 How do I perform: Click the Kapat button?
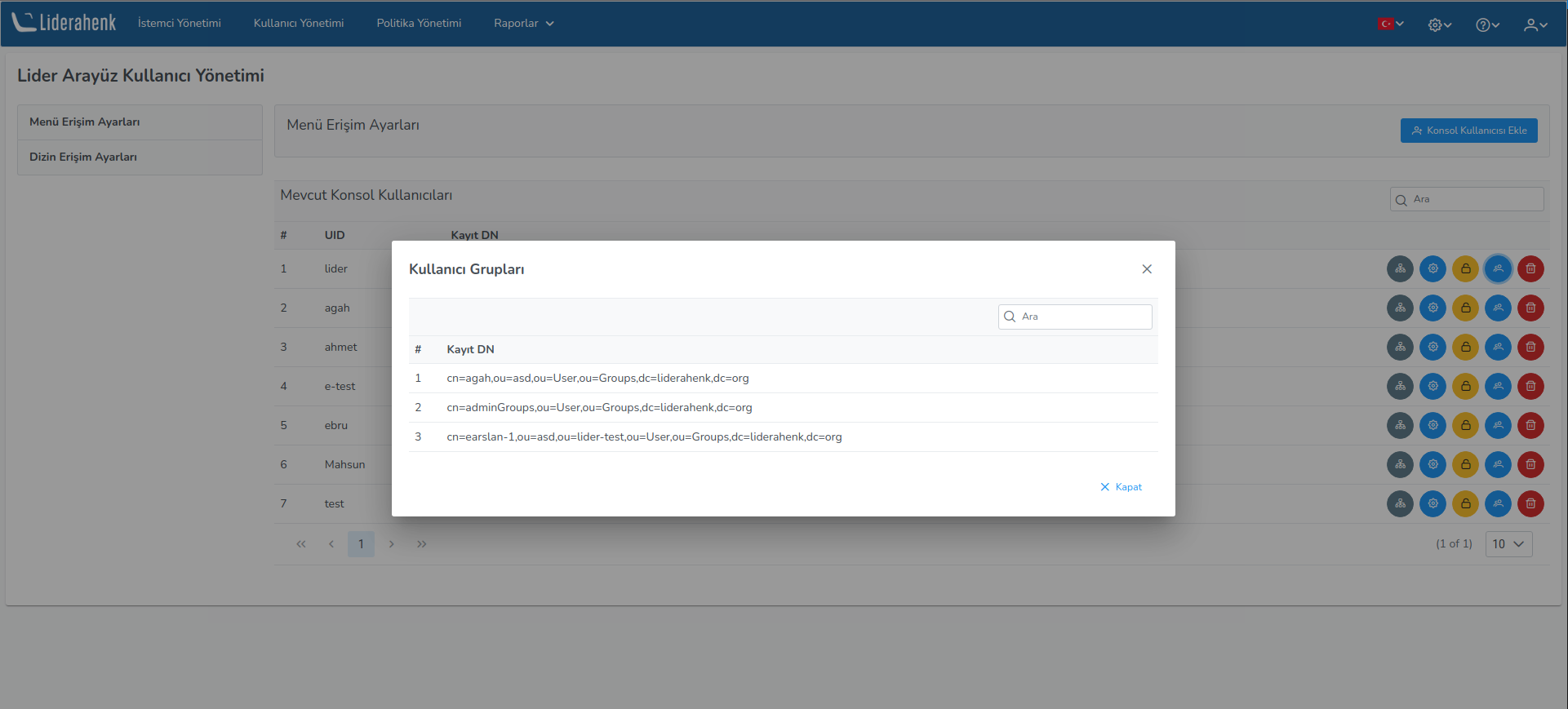point(1122,487)
